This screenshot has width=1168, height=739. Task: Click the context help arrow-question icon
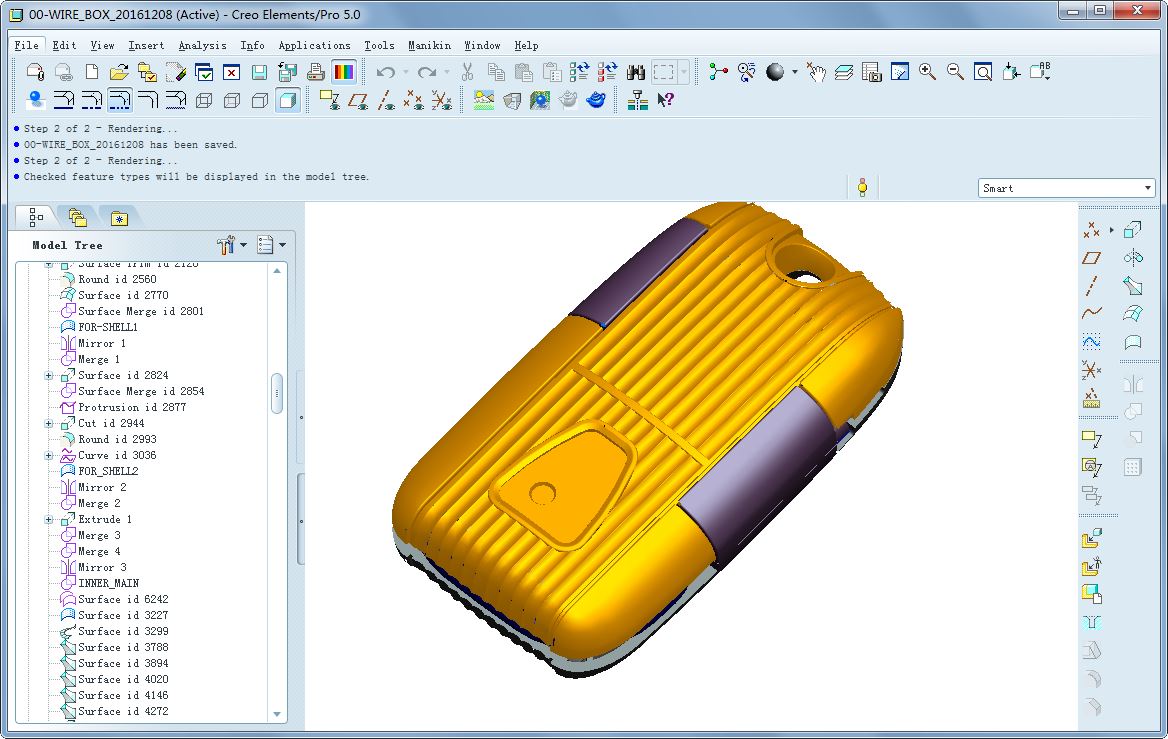pyautogui.click(x=665, y=100)
